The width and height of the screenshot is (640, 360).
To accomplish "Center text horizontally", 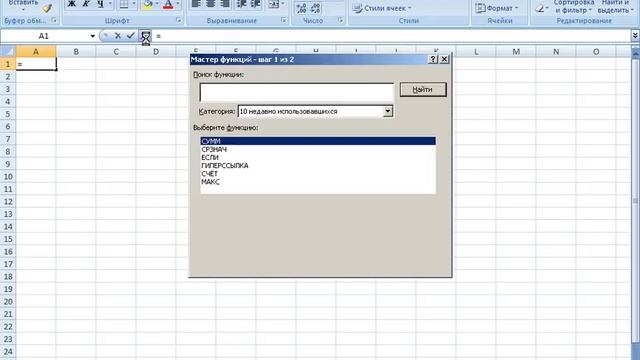I will pyautogui.click(x=211, y=4).
